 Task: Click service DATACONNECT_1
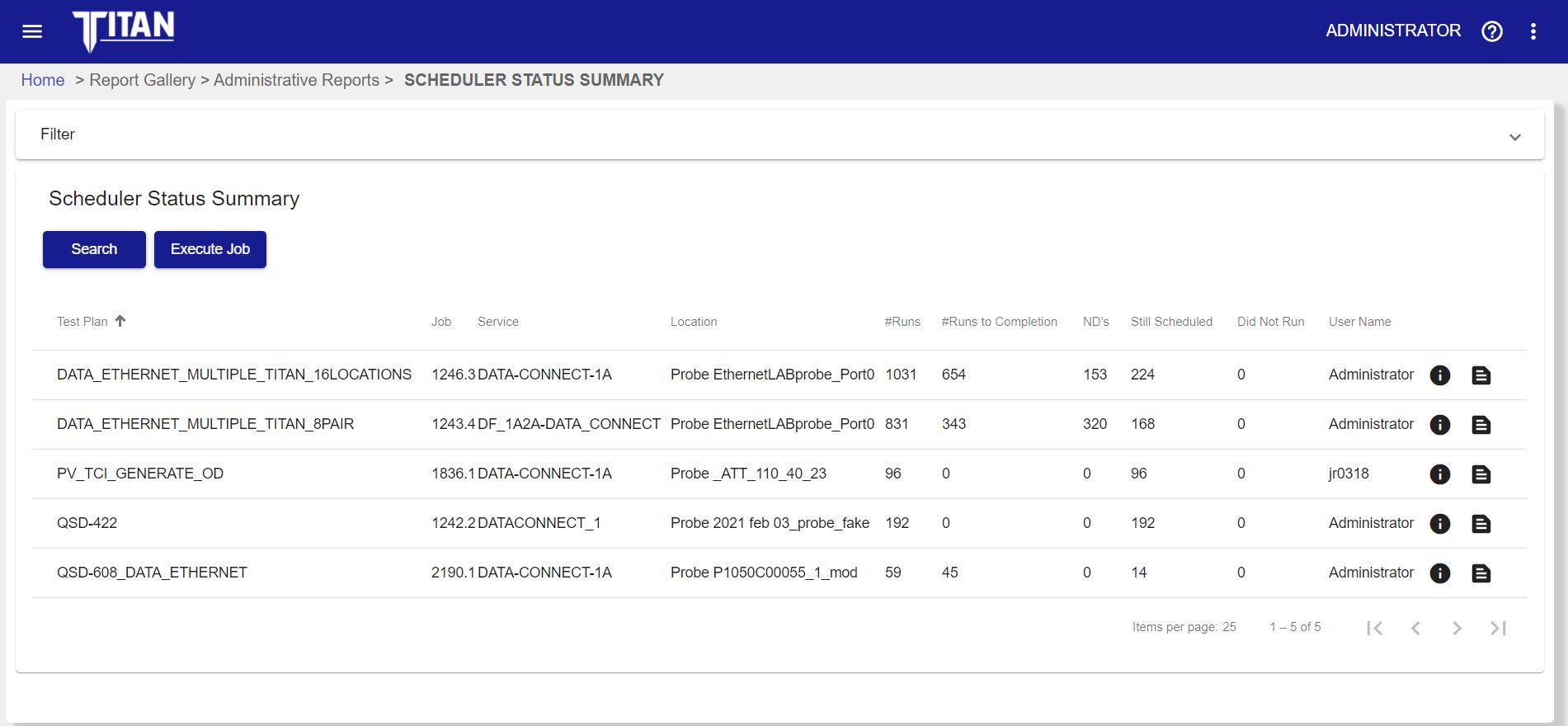(x=539, y=523)
